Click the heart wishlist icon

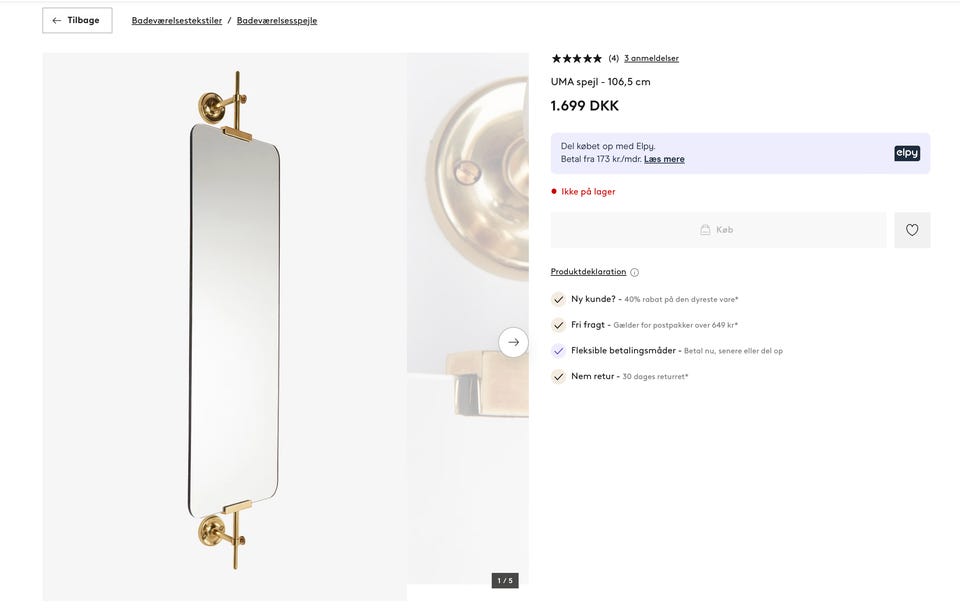[x=912, y=230]
